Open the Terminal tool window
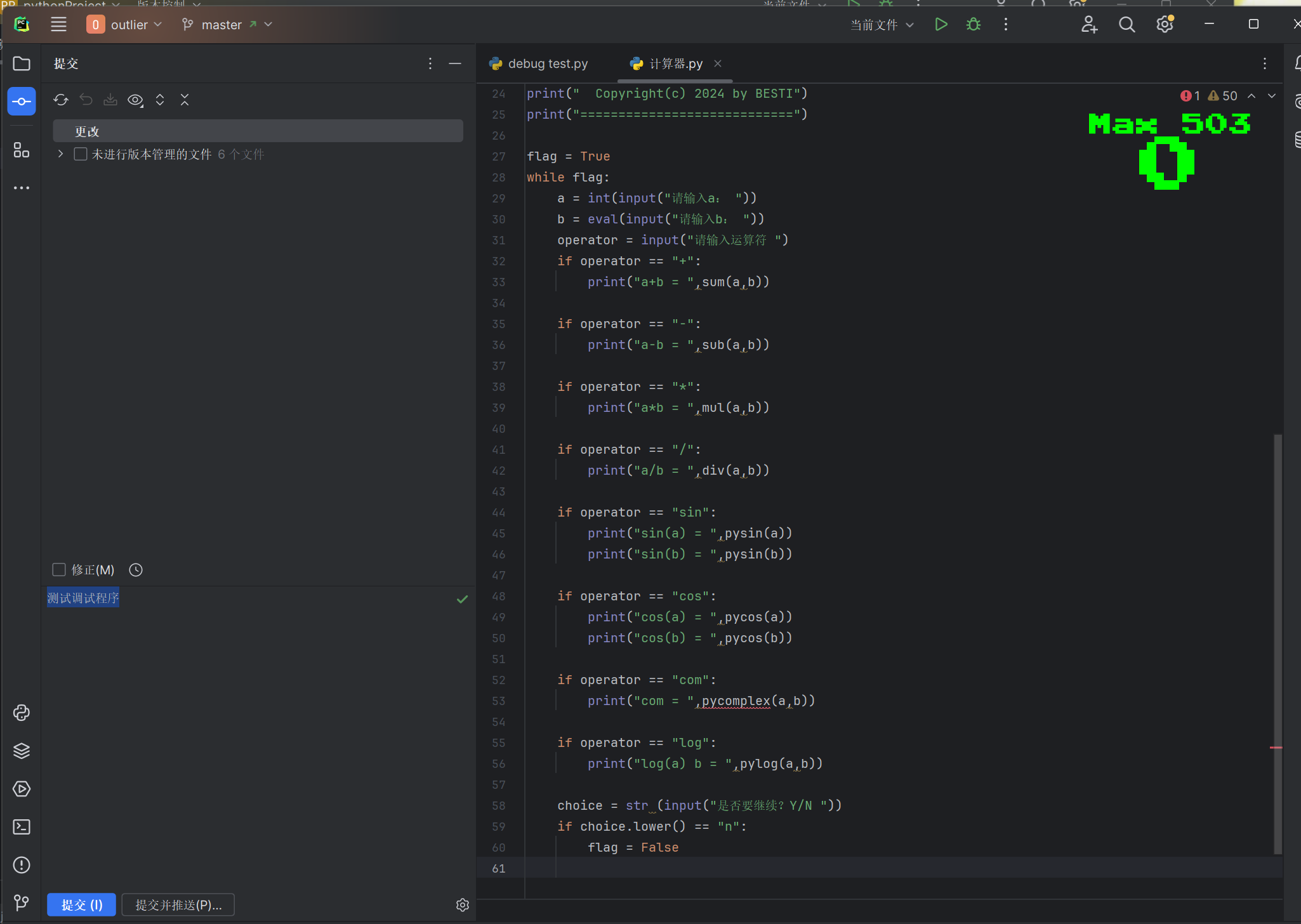 pyautogui.click(x=22, y=827)
